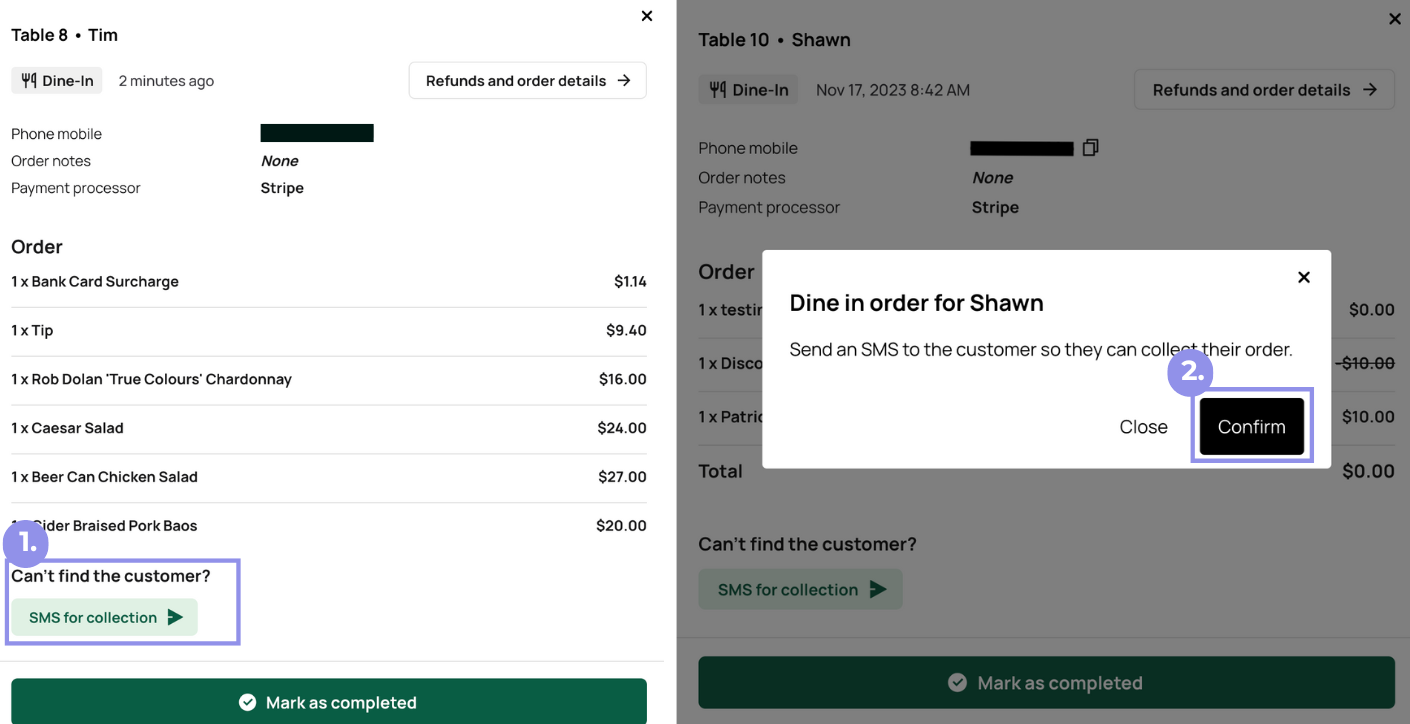This screenshot has height=724, width=1410.
Task: Click the checkmark icon on Table 10's complete button
Action: click(957, 683)
